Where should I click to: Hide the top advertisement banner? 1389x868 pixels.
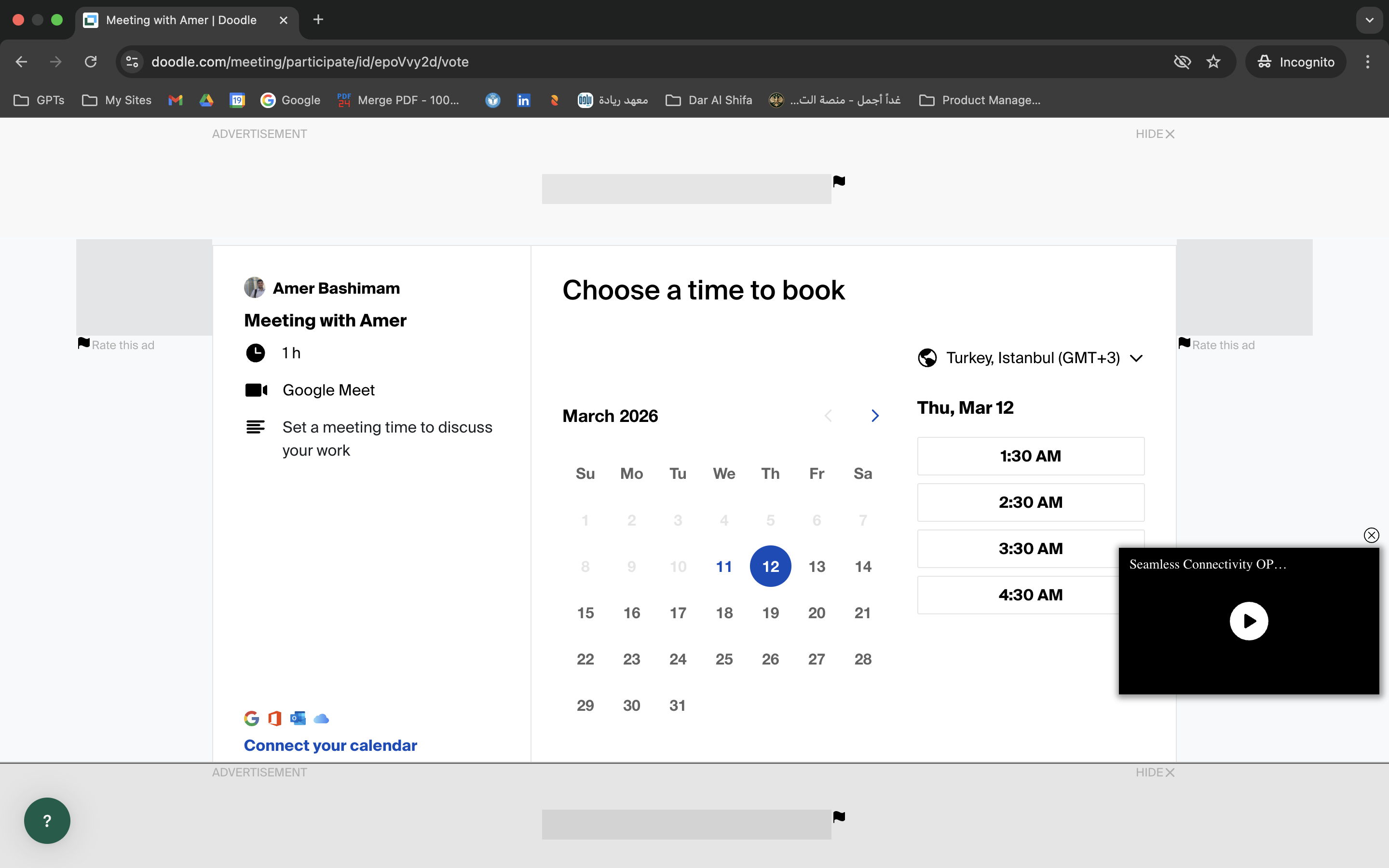tap(1155, 134)
